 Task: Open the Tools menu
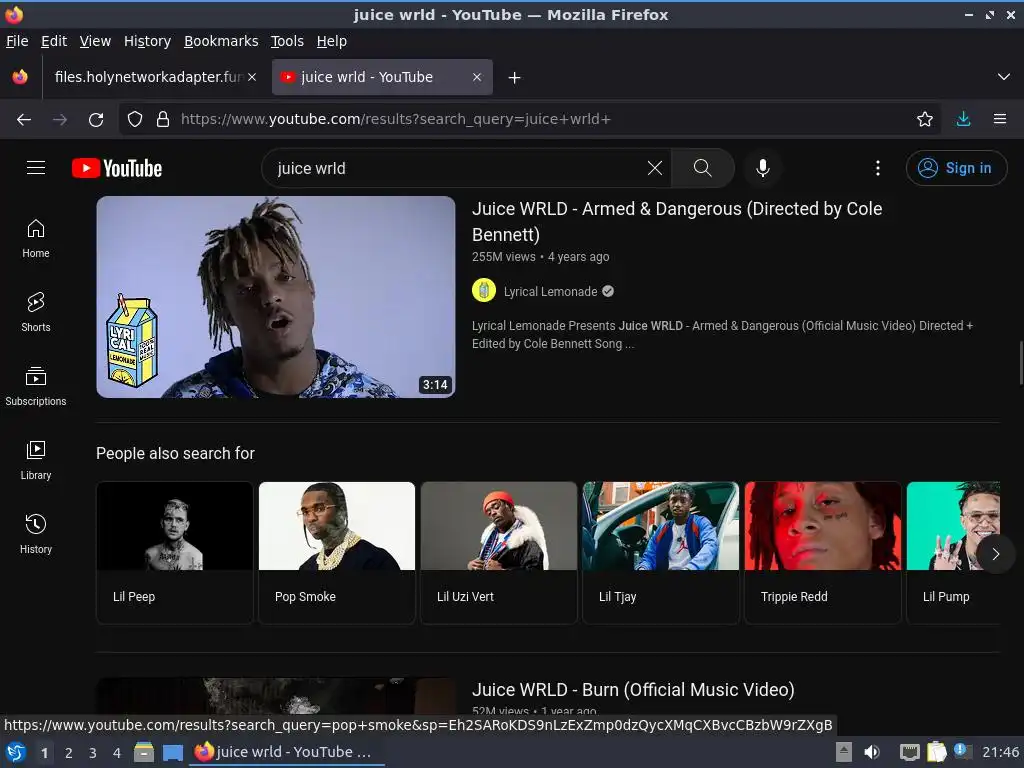[x=287, y=41]
